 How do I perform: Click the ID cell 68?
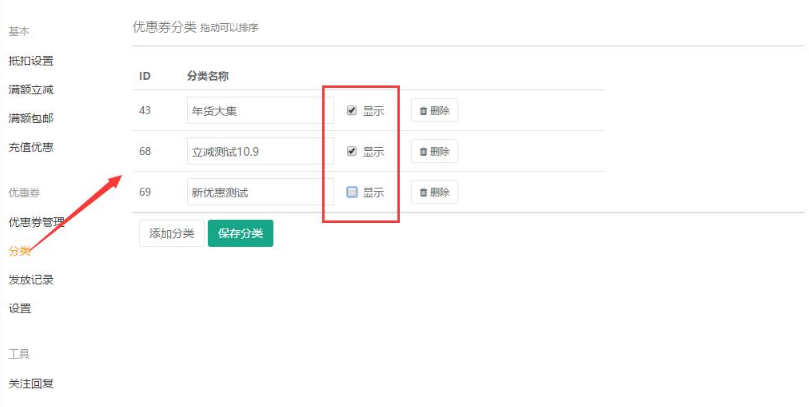[145, 151]
